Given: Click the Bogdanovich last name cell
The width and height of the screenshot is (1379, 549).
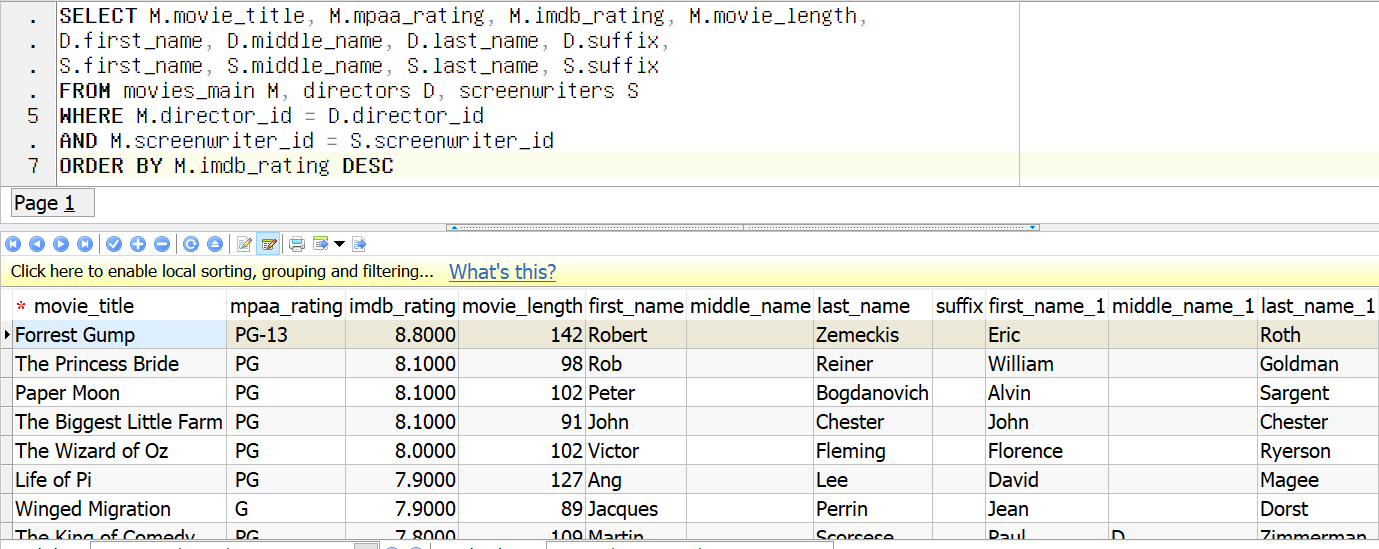Looking at the screenshot, I should [x=873, y=393].
